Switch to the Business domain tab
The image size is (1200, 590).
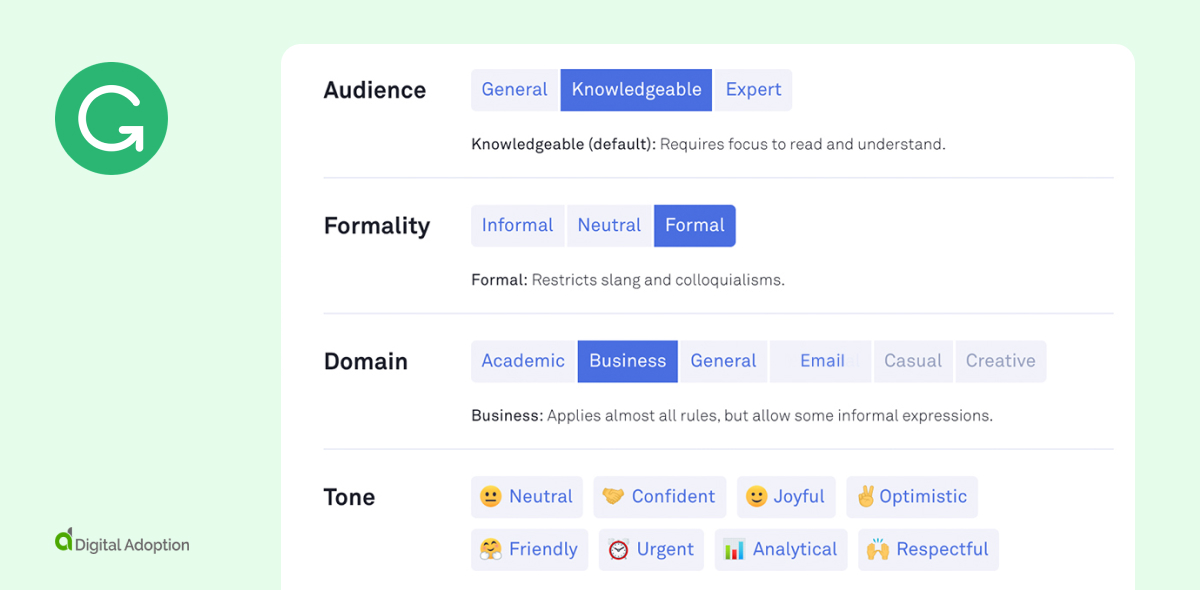(x=627, y=361)
